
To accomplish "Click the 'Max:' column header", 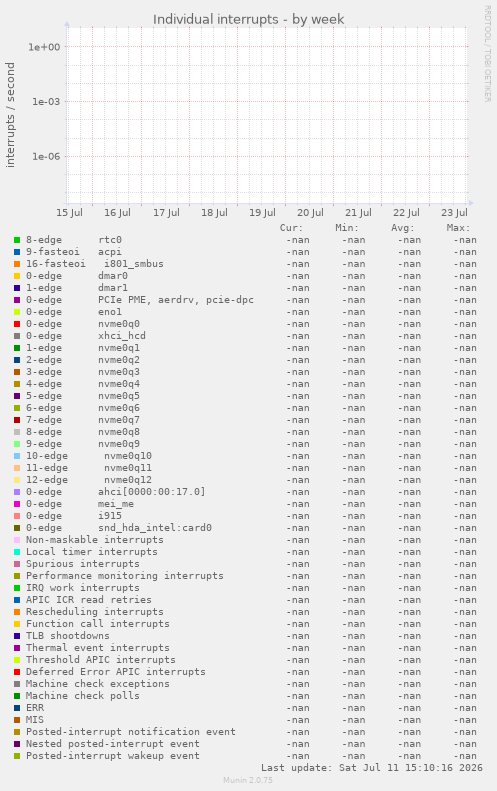I will point(458,228).
